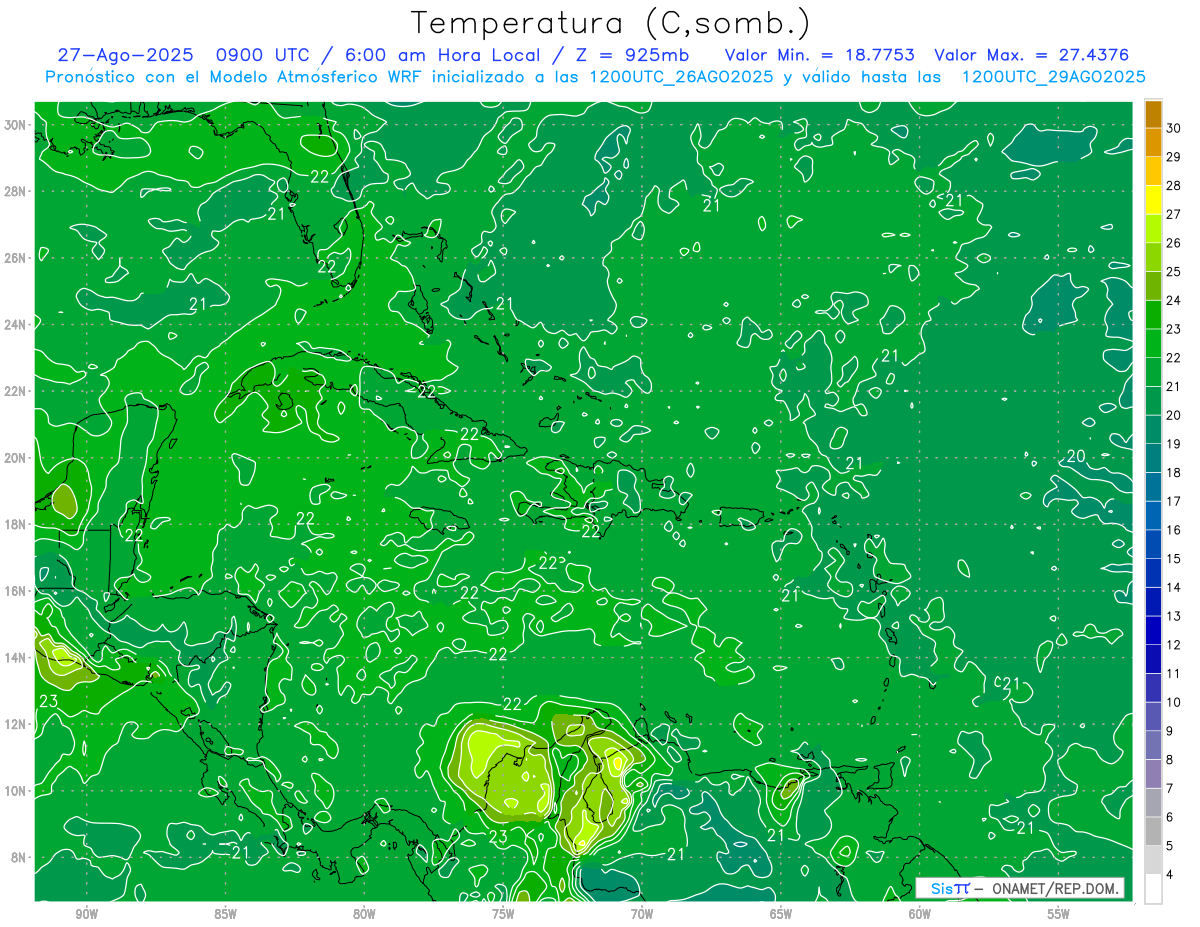Image resolution: width=1200 pixels, height=927 pixels.
Task: Click the legend scale number 11
Action: pos(1174,674)
